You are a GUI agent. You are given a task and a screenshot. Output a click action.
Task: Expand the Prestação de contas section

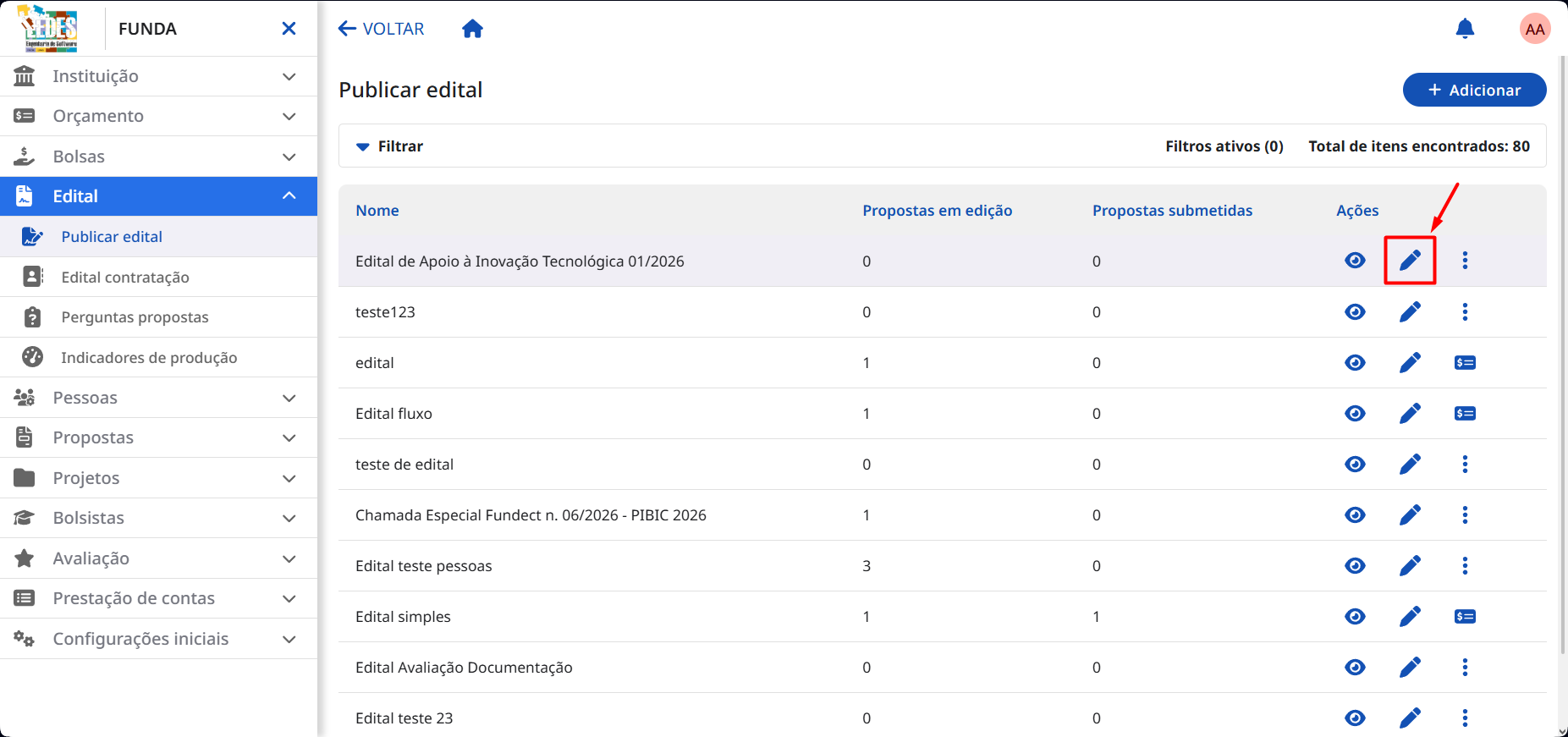(158, 598)
